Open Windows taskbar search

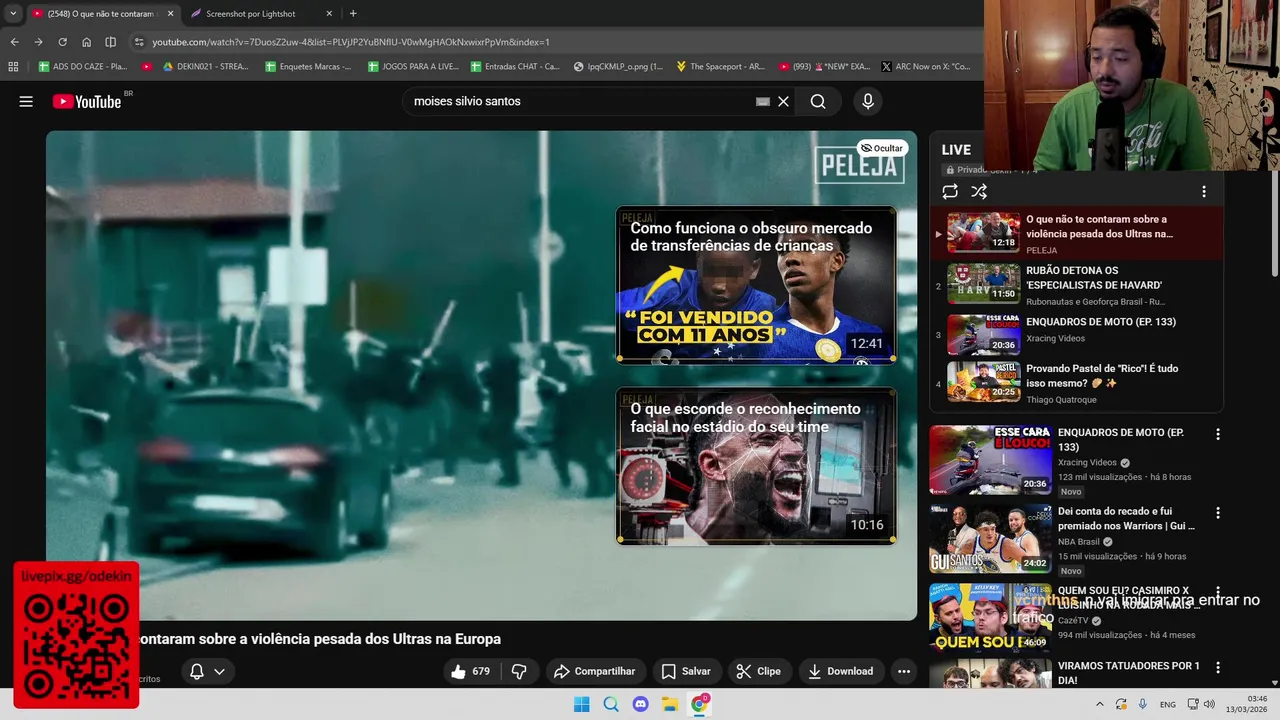click(611, 704)
